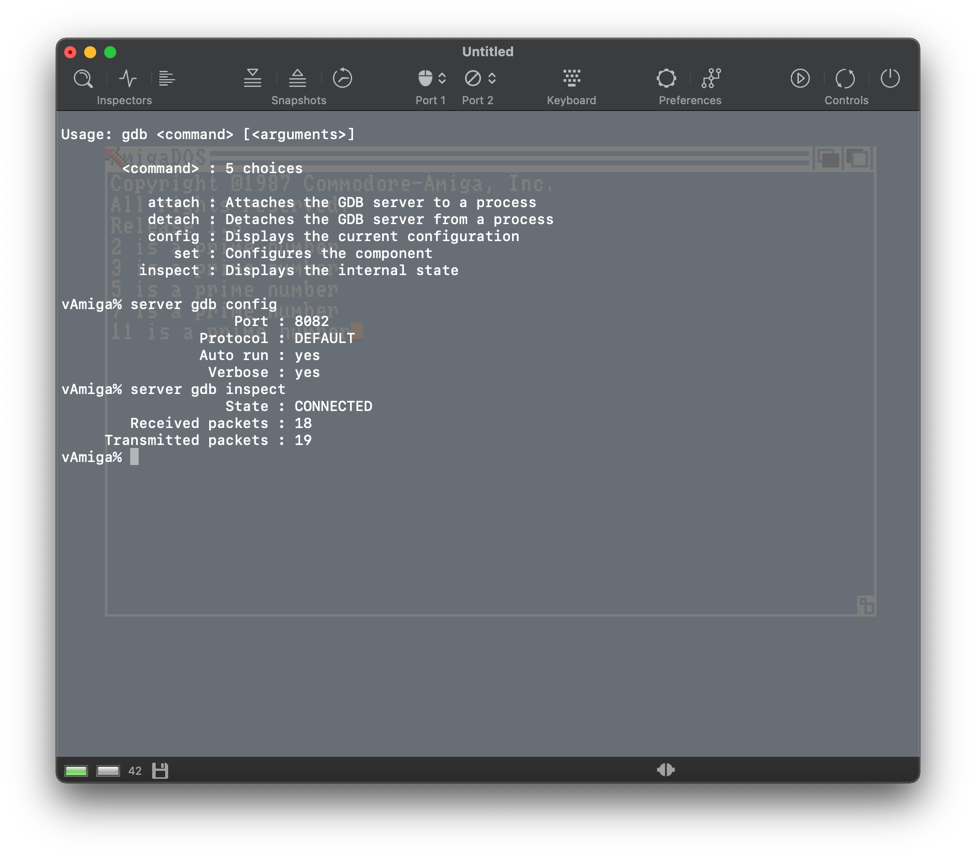
Task: Open the console text lines icon
Action: pyautogui.click(x=167, y=78)
